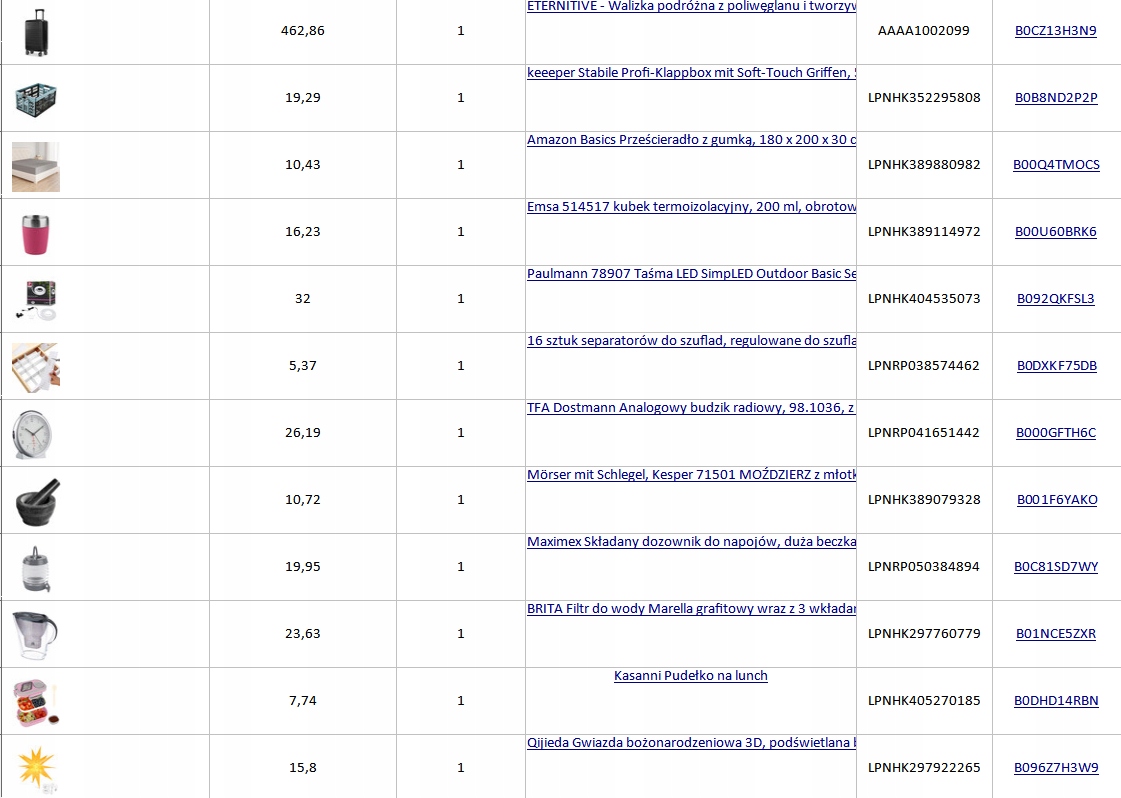Select the price cell 19,95
The width and height of the screenshot is (1121, 798).
(302, 566)
